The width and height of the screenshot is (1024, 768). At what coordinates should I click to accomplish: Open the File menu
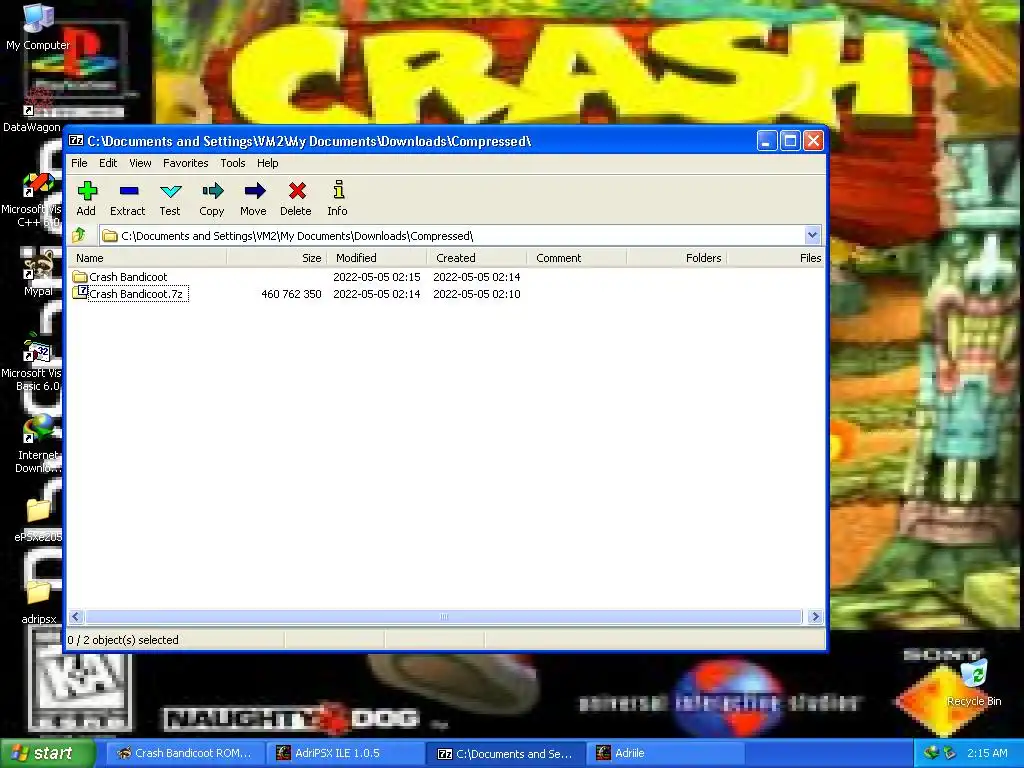(79, 163)
